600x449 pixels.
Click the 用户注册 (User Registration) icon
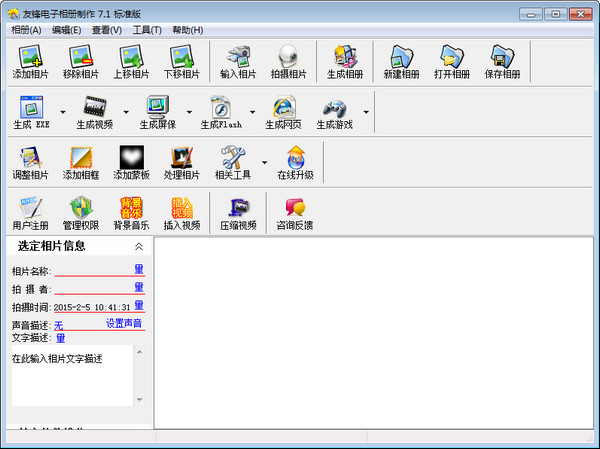coord(30,208)
